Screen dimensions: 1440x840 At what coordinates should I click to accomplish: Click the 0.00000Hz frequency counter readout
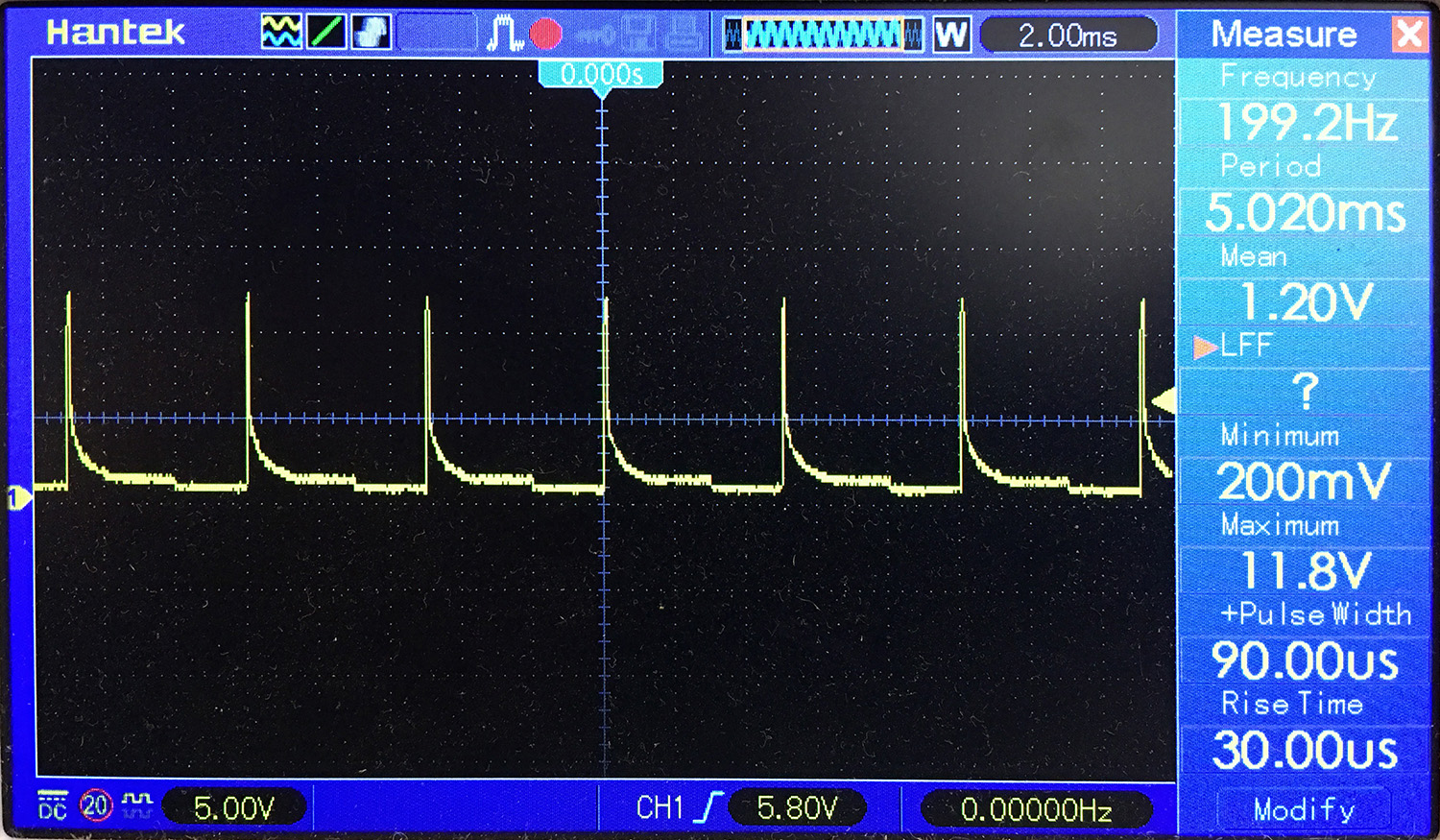pyautogui.click(x=1037, y=809)
